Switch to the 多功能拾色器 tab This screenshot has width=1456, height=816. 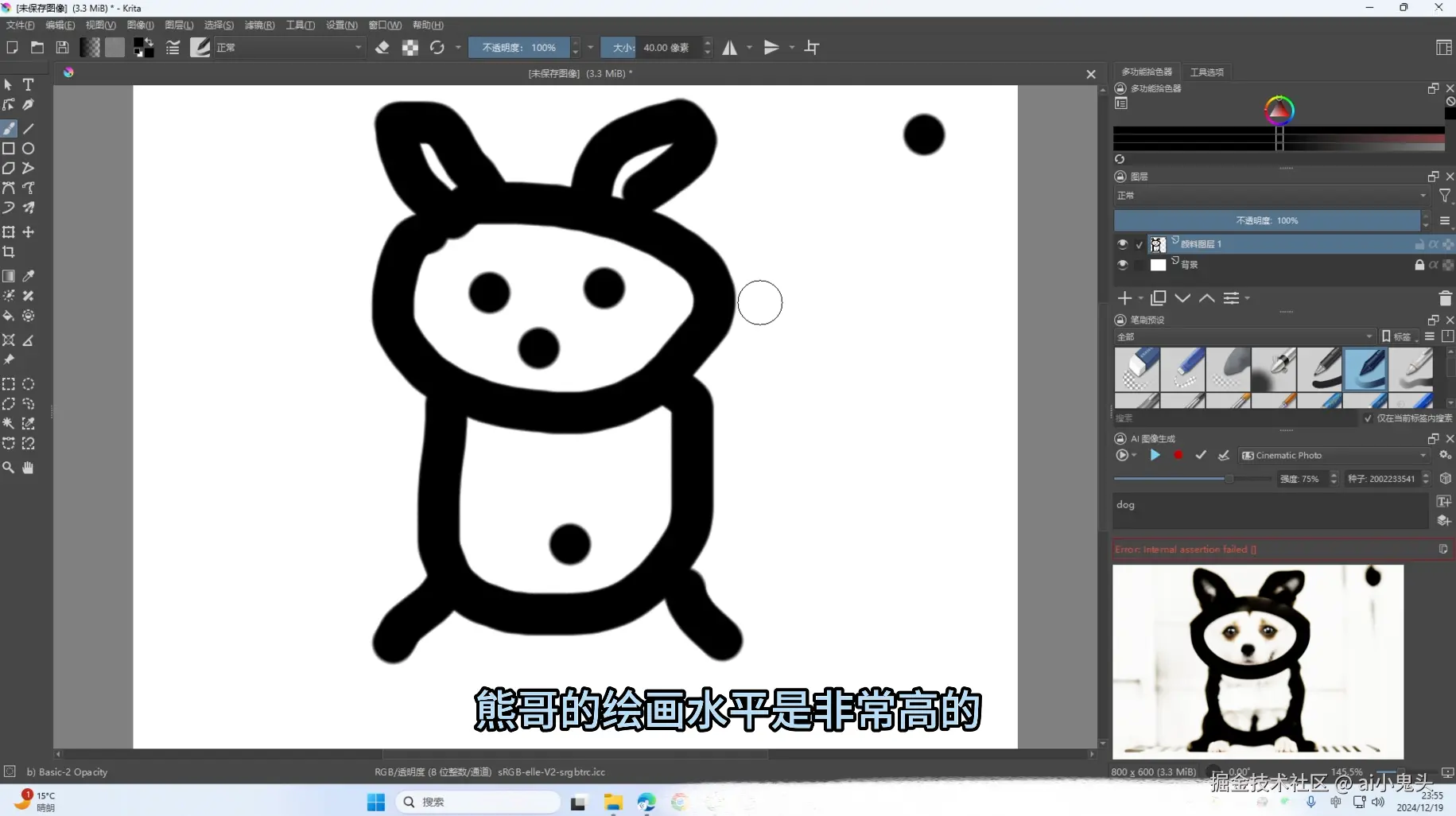point(1147,72)
